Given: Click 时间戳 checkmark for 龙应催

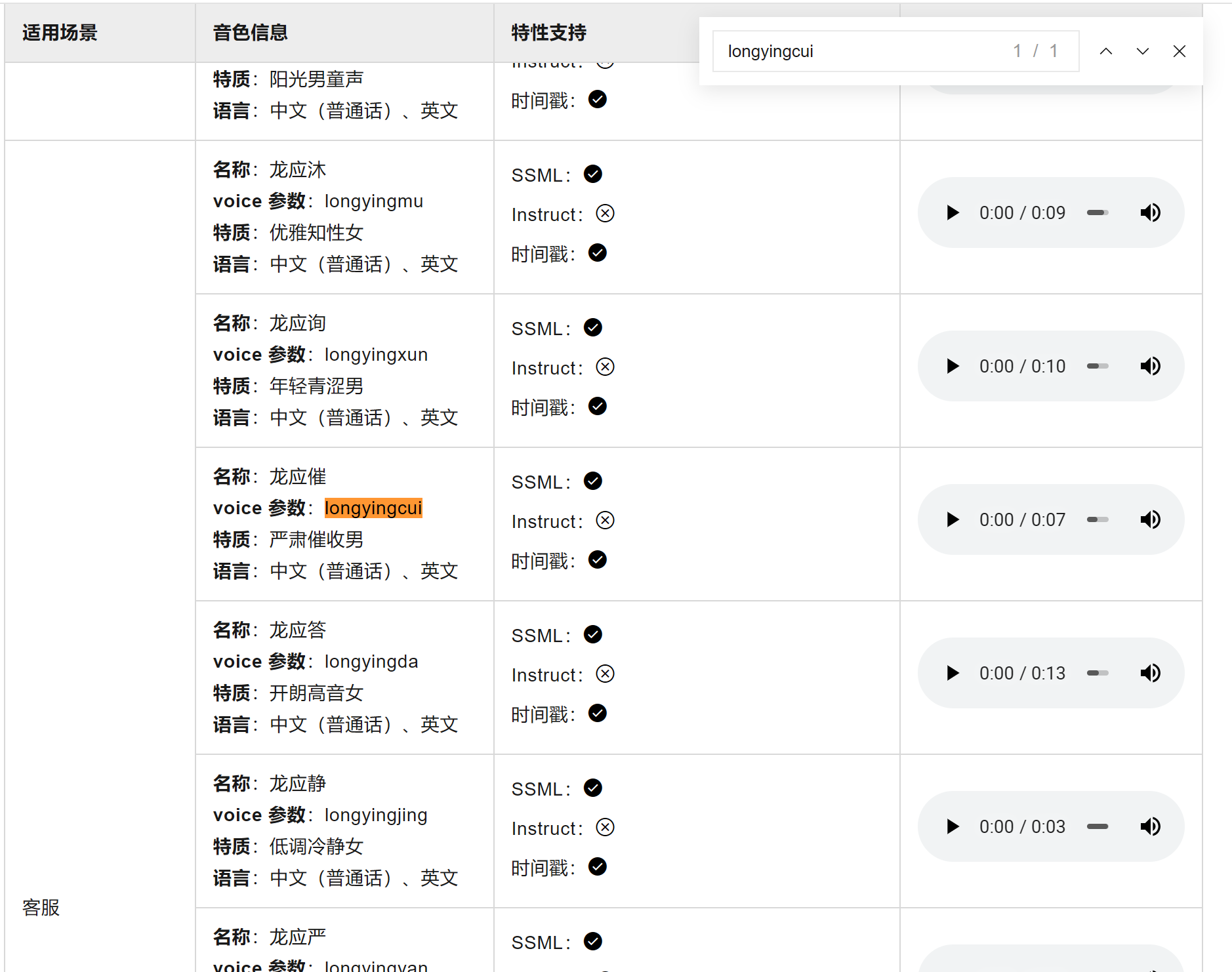Looking at the screenshot, I should pyautogui.click(x=598, y=559).
